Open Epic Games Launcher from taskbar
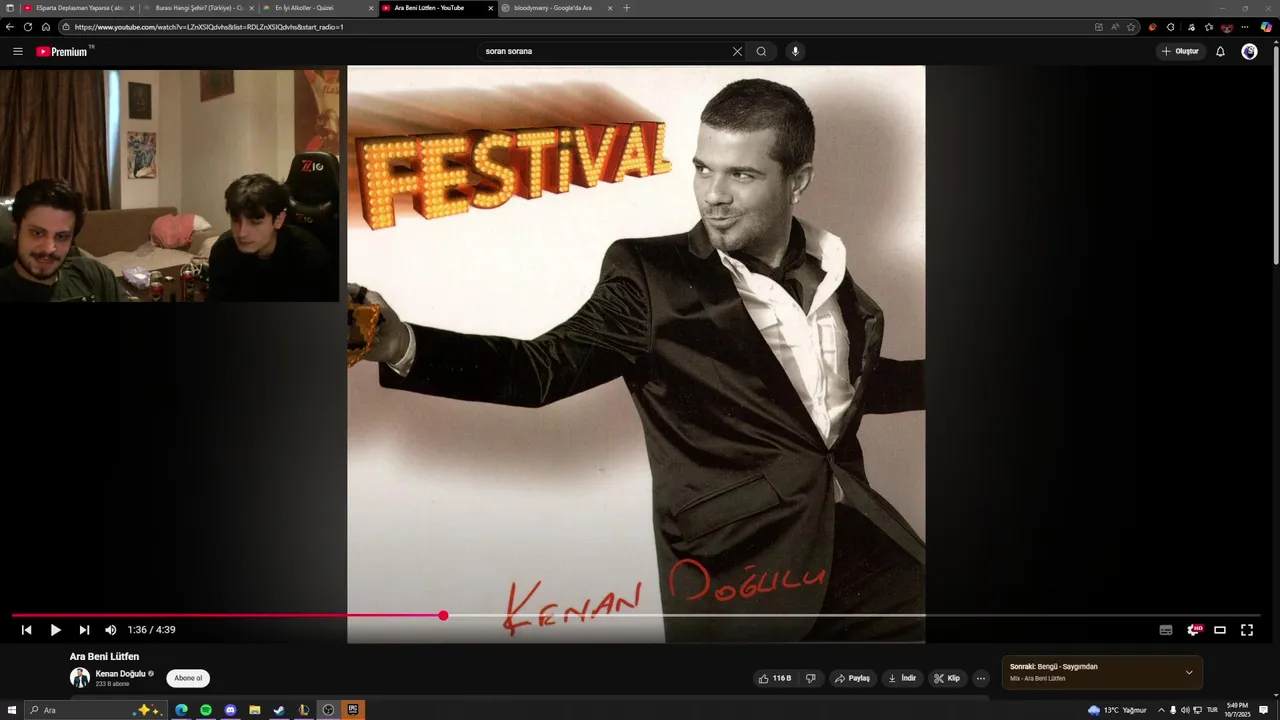 coord(353,710)
